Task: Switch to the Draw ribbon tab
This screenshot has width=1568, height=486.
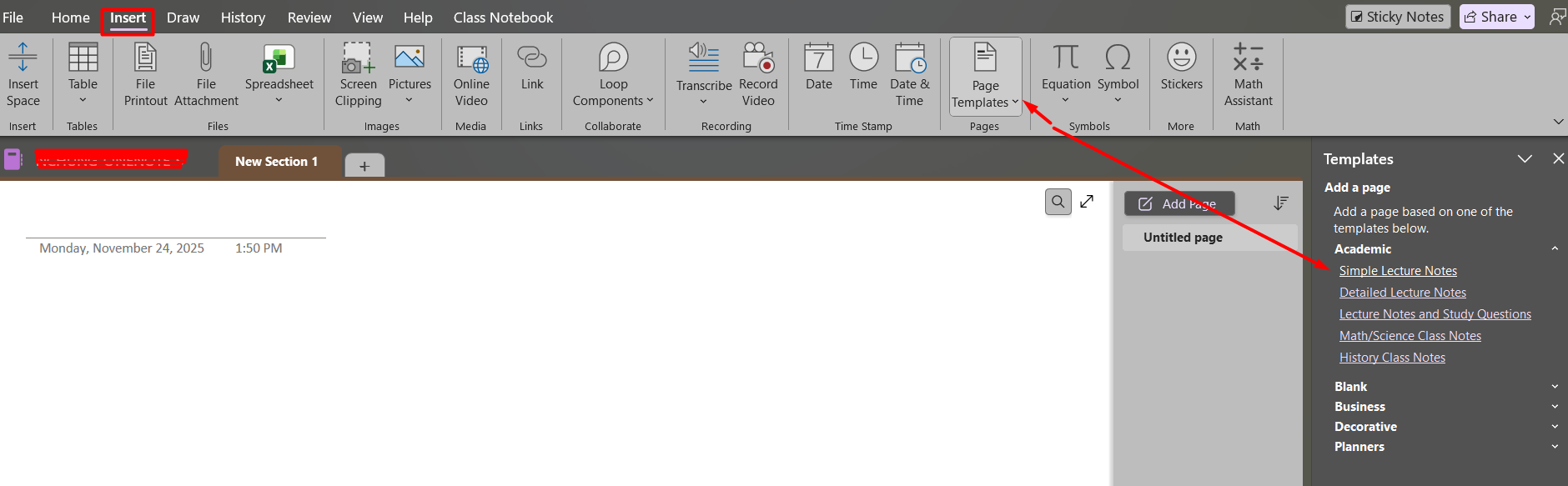Action: 183,18
